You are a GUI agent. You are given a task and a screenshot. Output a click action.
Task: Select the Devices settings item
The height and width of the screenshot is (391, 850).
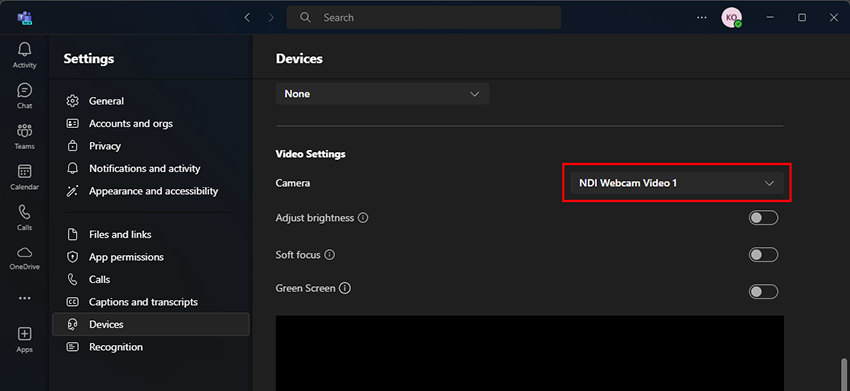[151, 324]
